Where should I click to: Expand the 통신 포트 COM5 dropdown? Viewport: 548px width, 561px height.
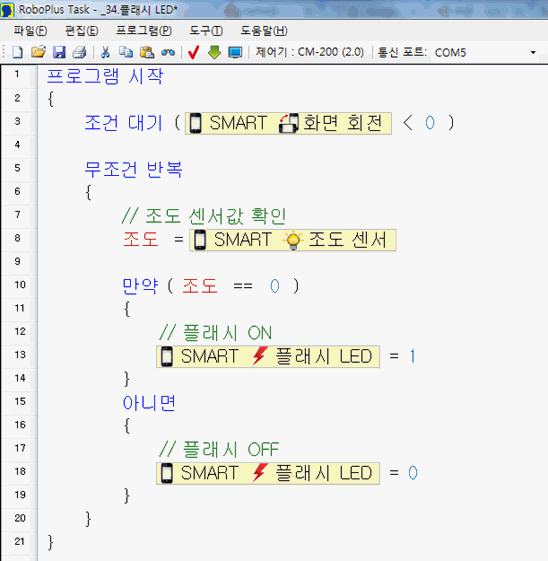533,53
